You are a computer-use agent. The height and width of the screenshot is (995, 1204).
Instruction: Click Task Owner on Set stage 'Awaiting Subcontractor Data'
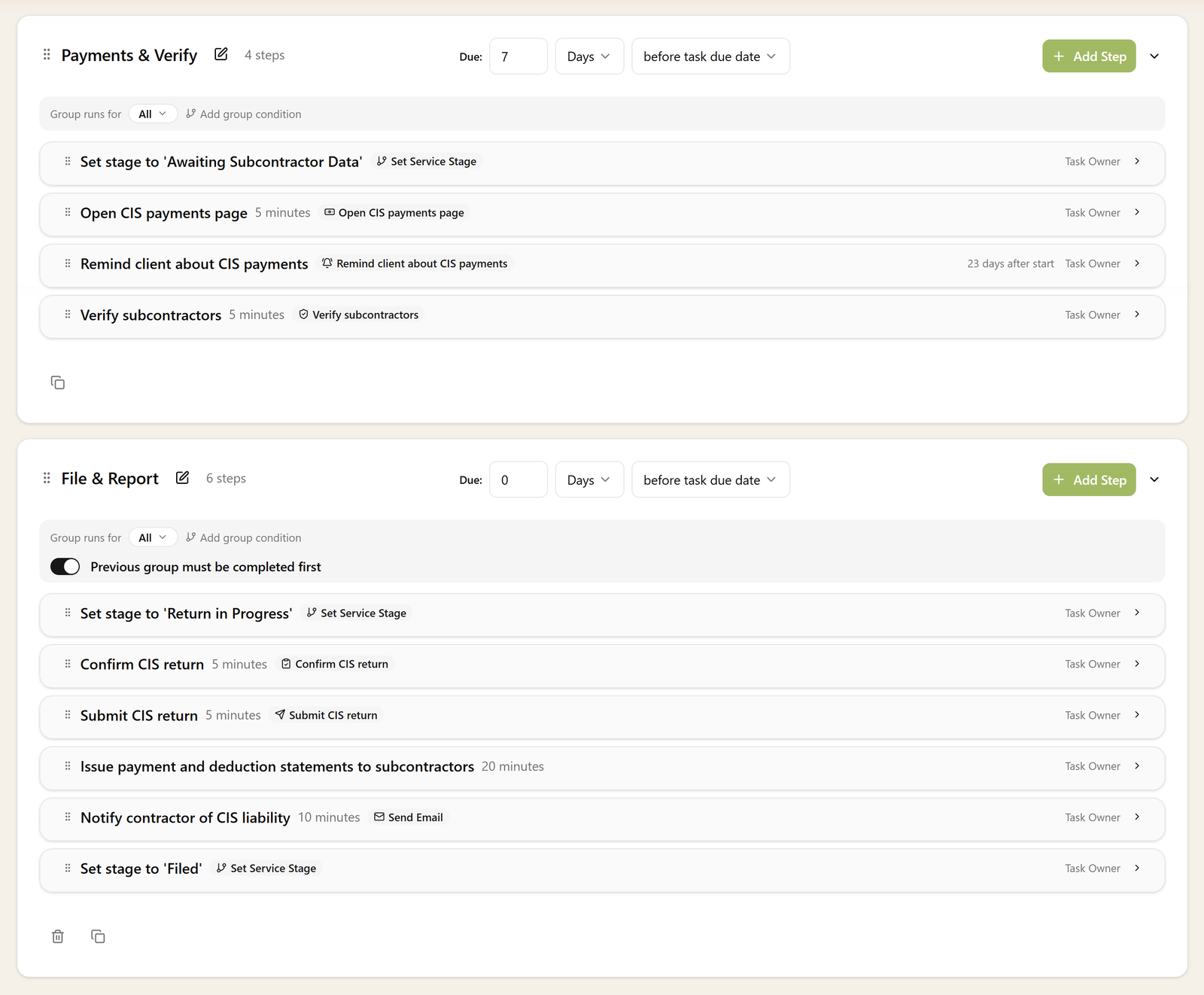click(1093, 161)
